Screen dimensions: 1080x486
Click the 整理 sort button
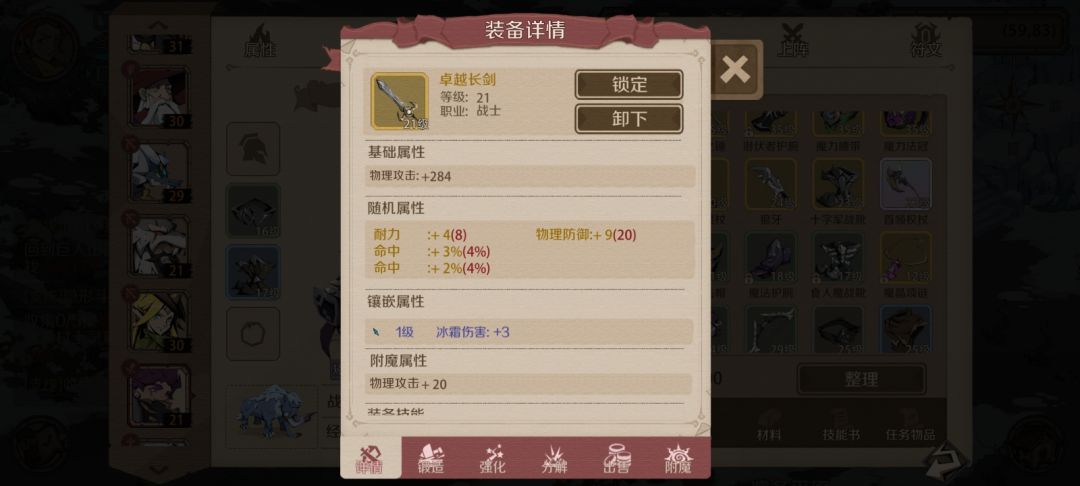[861, 379]
